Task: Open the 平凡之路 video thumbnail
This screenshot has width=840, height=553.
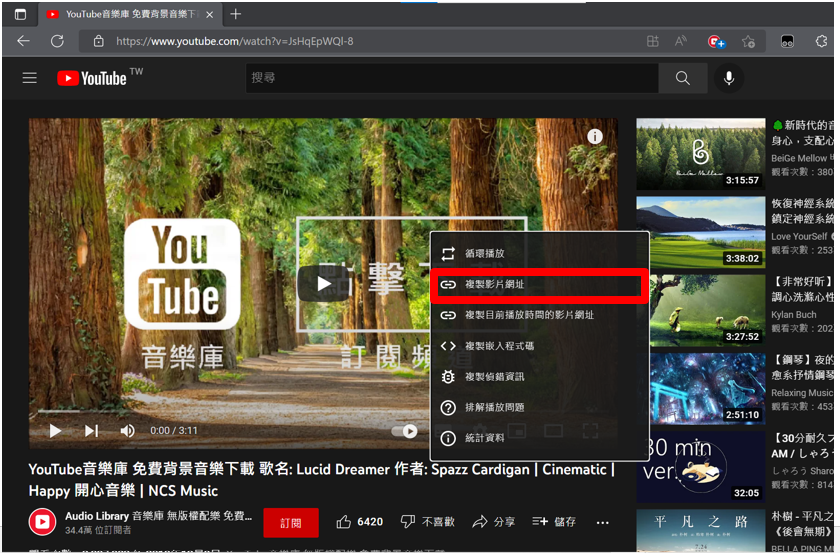Action: click(x=701, y=530)
